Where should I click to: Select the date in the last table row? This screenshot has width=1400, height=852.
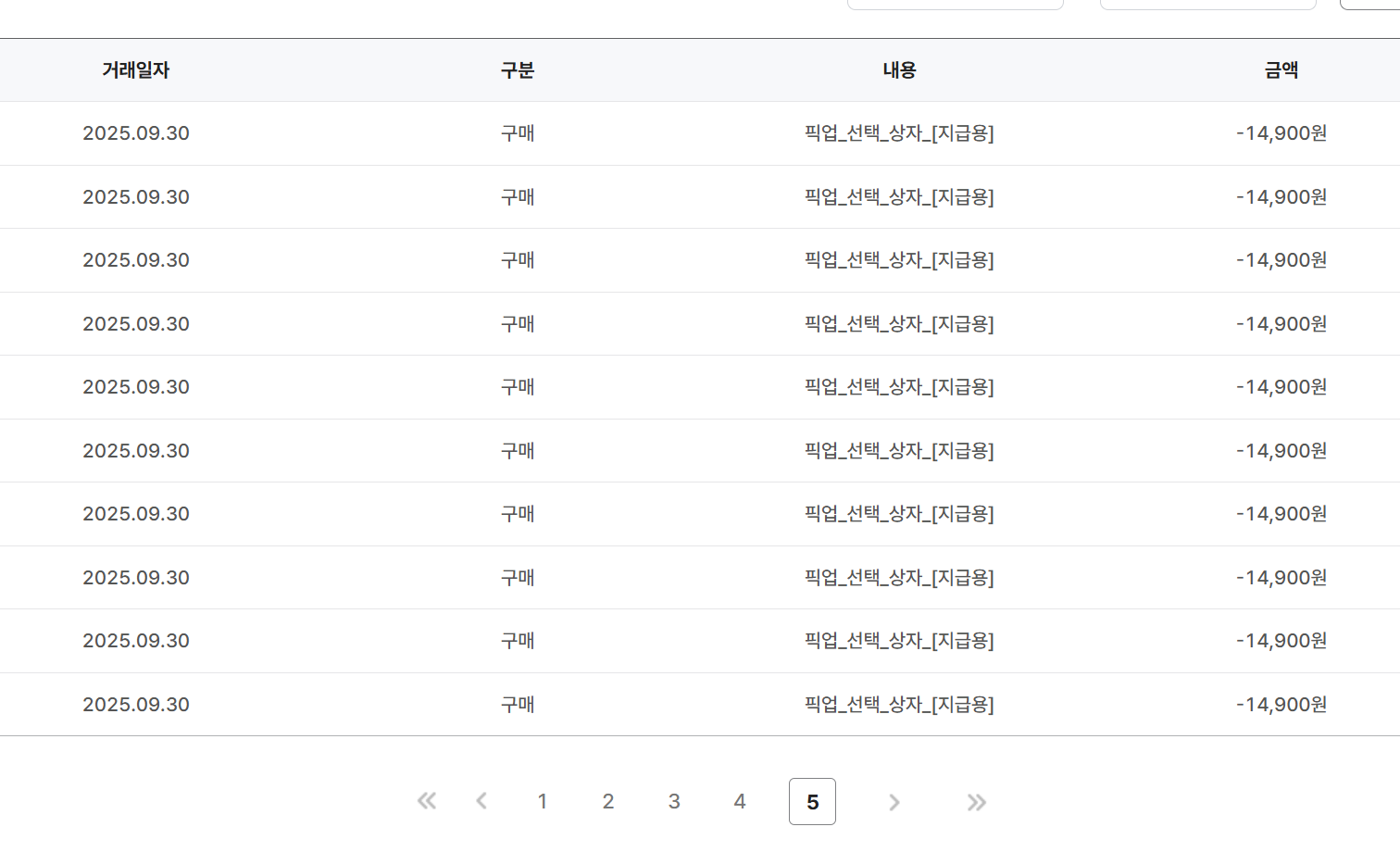[x=136, y=705]
